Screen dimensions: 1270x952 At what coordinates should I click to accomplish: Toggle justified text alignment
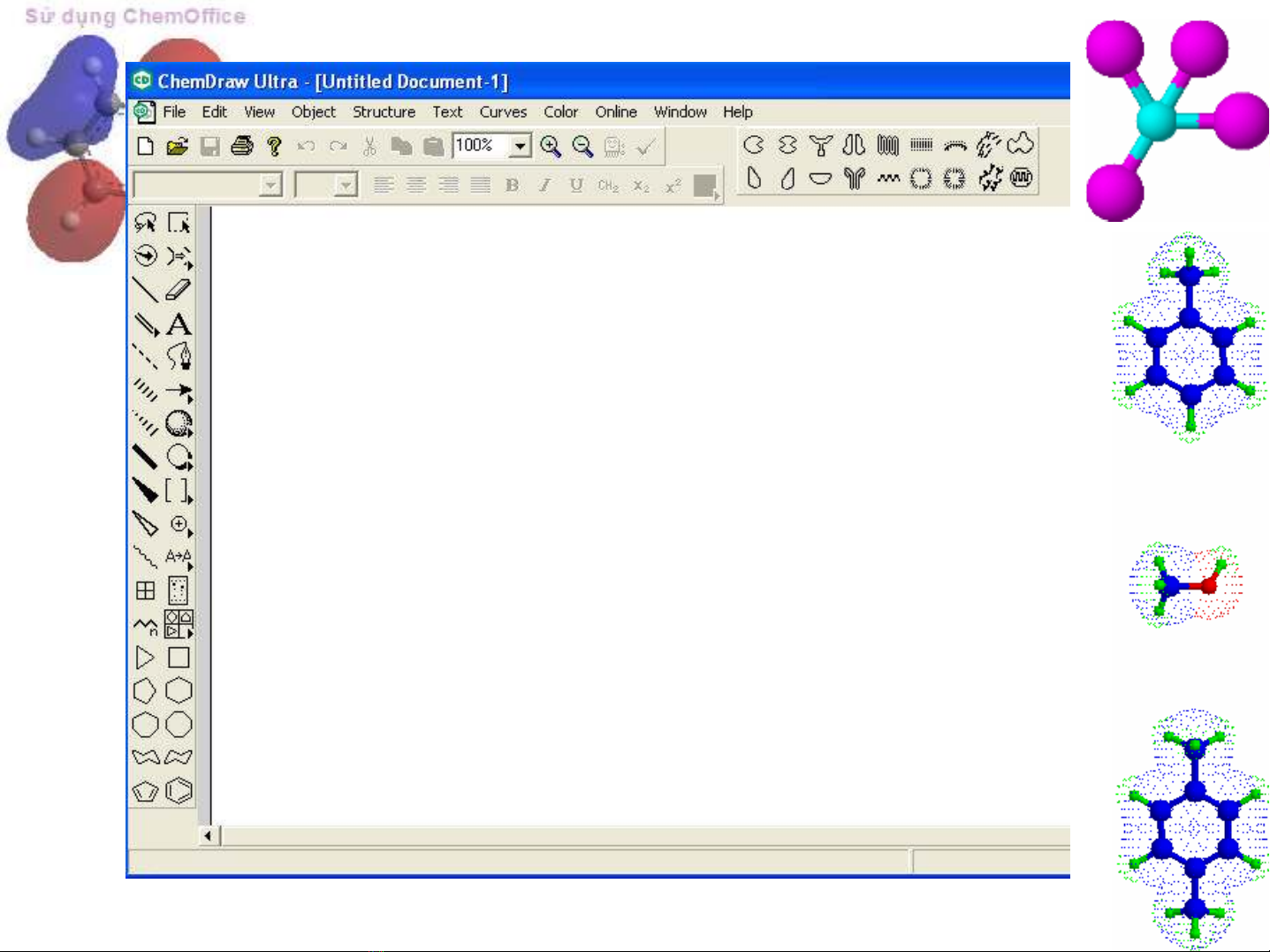click(480, 185)
